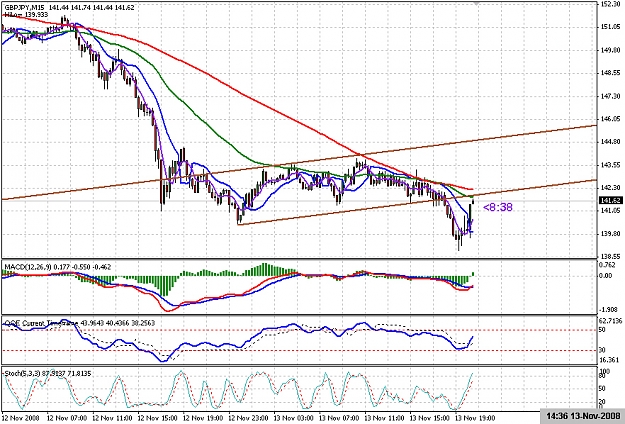This screenshot has height=424, width=625.
Task: Click the 0.762 MACD scale value
Action: coord(607,264)
